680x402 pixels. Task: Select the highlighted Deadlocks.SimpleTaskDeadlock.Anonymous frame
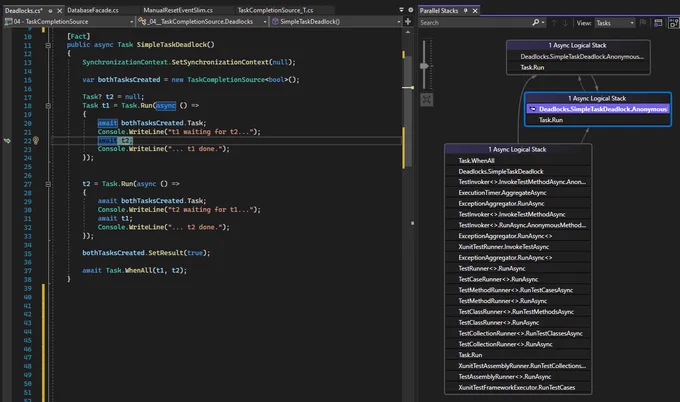click(598, 109)
